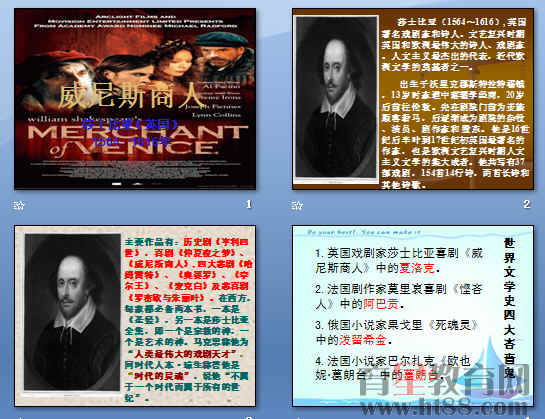The width and height of the screenshot is (545, 419).
Task: Click the red name 泼留希金
Action: coord(363,340)
